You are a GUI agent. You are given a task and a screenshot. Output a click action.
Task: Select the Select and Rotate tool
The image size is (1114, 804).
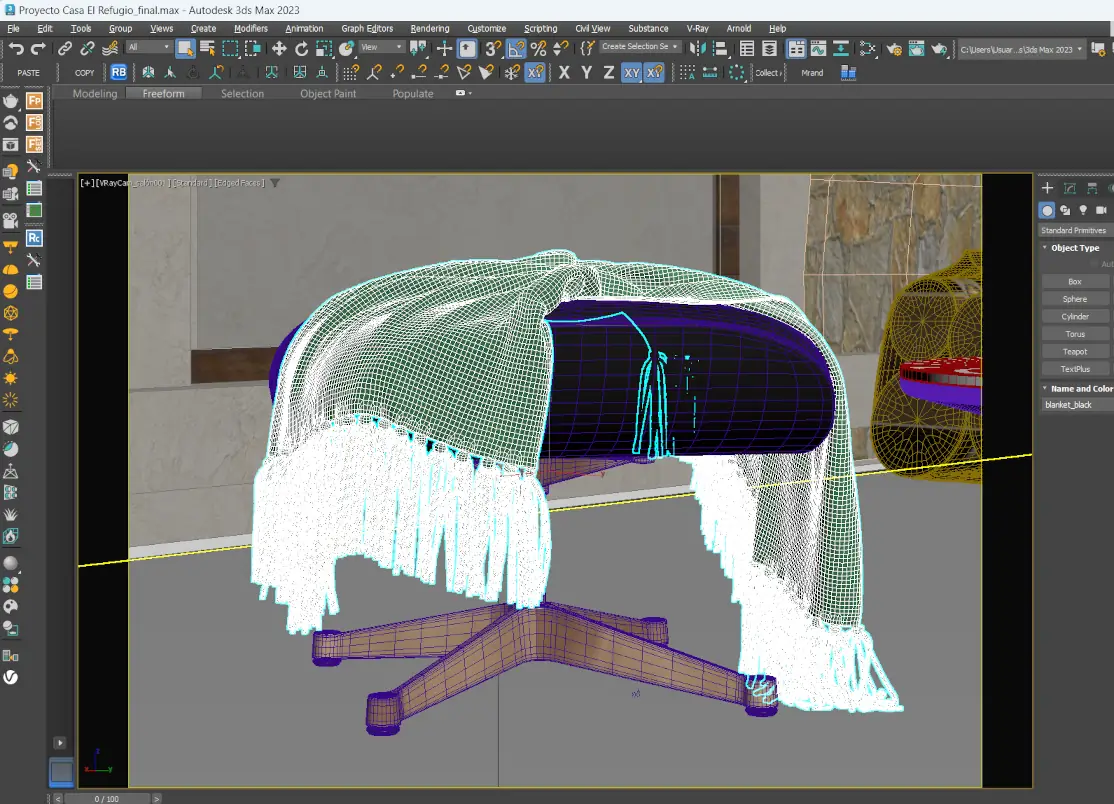[x=301, y=48]
